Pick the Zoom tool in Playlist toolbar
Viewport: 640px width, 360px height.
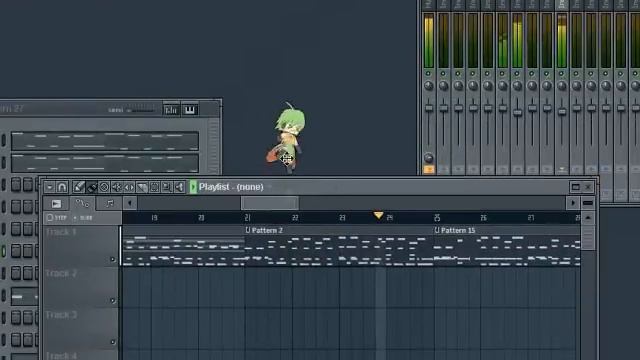tap(167, 187)
